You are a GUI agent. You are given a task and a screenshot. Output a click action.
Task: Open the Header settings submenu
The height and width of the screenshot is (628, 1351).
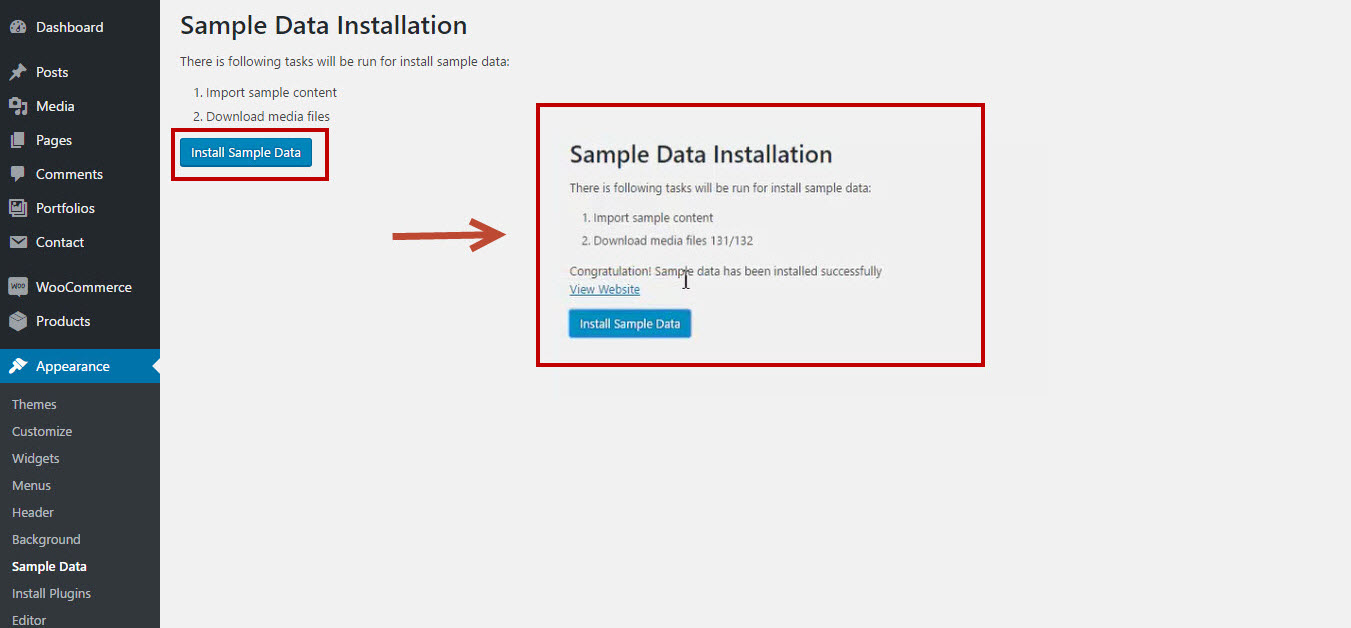[x=33, y=512]
